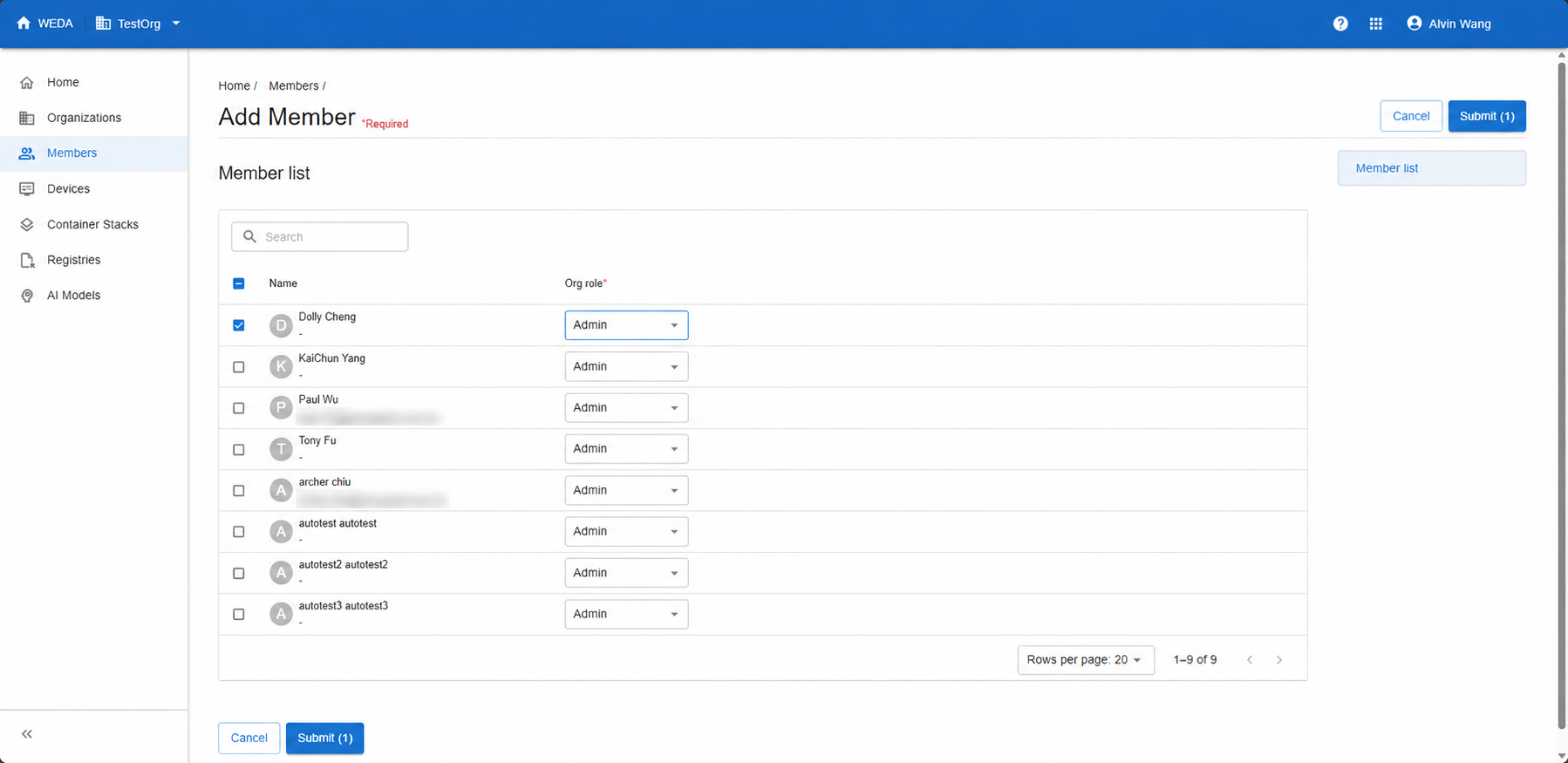Select Paul Wu's checkbox
The width and height of the screenshot is (1568, 763).
click(x=239, y=408)
